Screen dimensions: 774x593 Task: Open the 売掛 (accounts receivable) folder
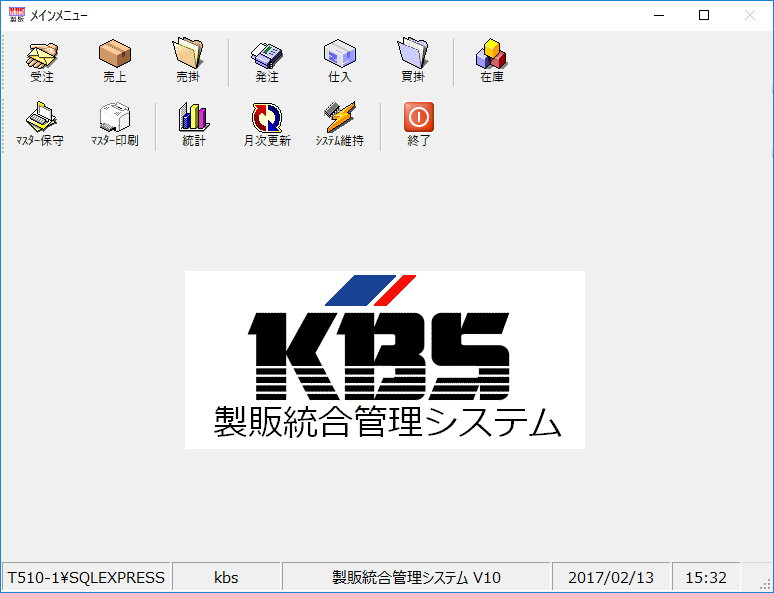pos(188,62)
